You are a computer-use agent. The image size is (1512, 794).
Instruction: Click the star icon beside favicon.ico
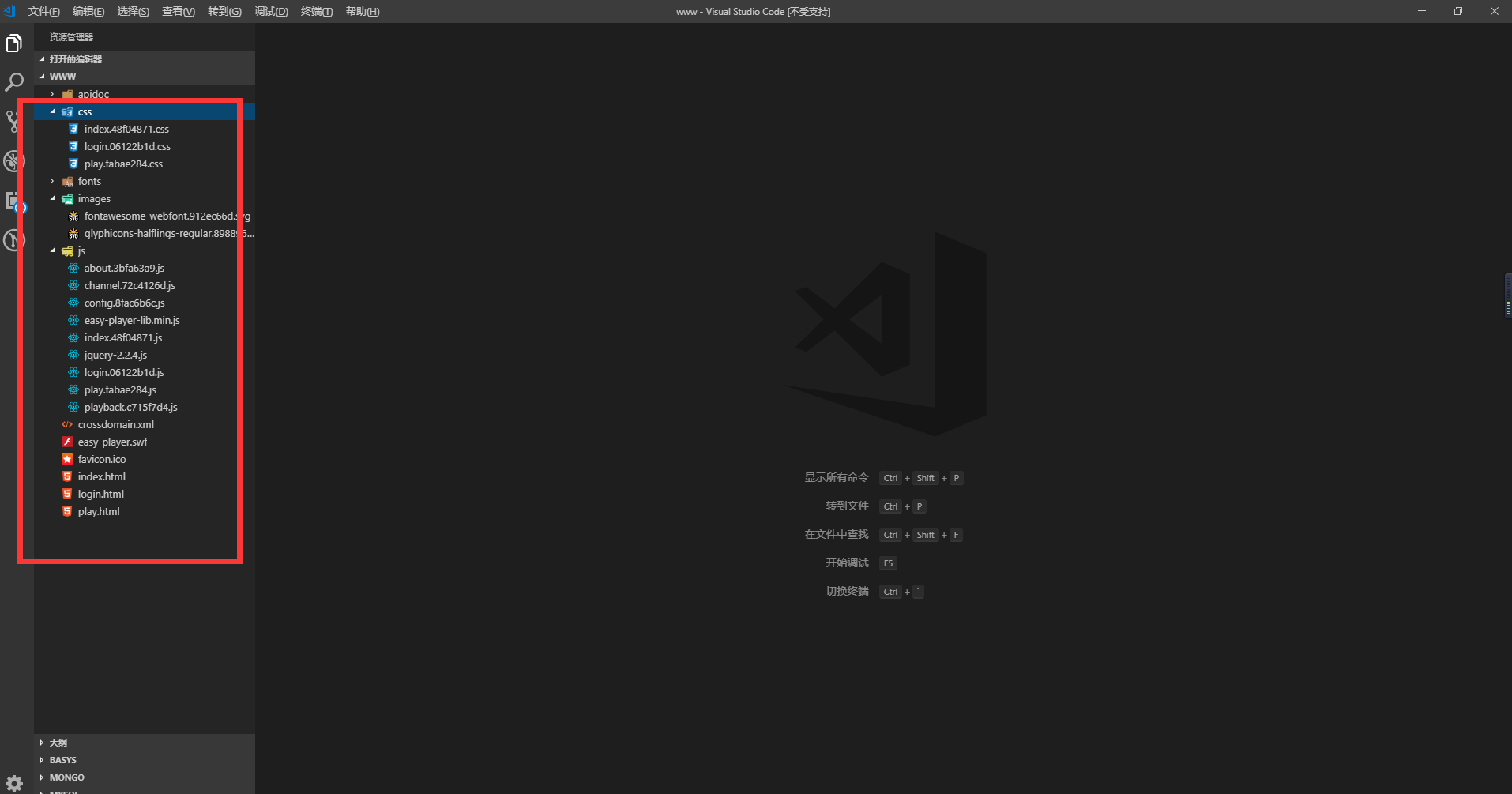pos(67,459)
